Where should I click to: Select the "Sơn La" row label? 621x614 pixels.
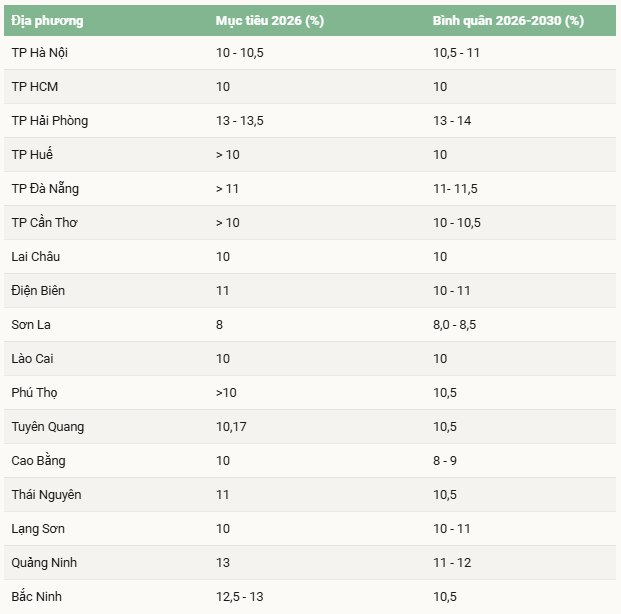(31, 325)
